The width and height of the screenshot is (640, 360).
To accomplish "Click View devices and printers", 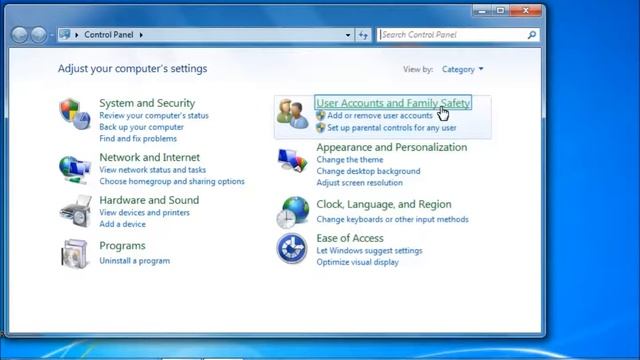I will point(144,212).
